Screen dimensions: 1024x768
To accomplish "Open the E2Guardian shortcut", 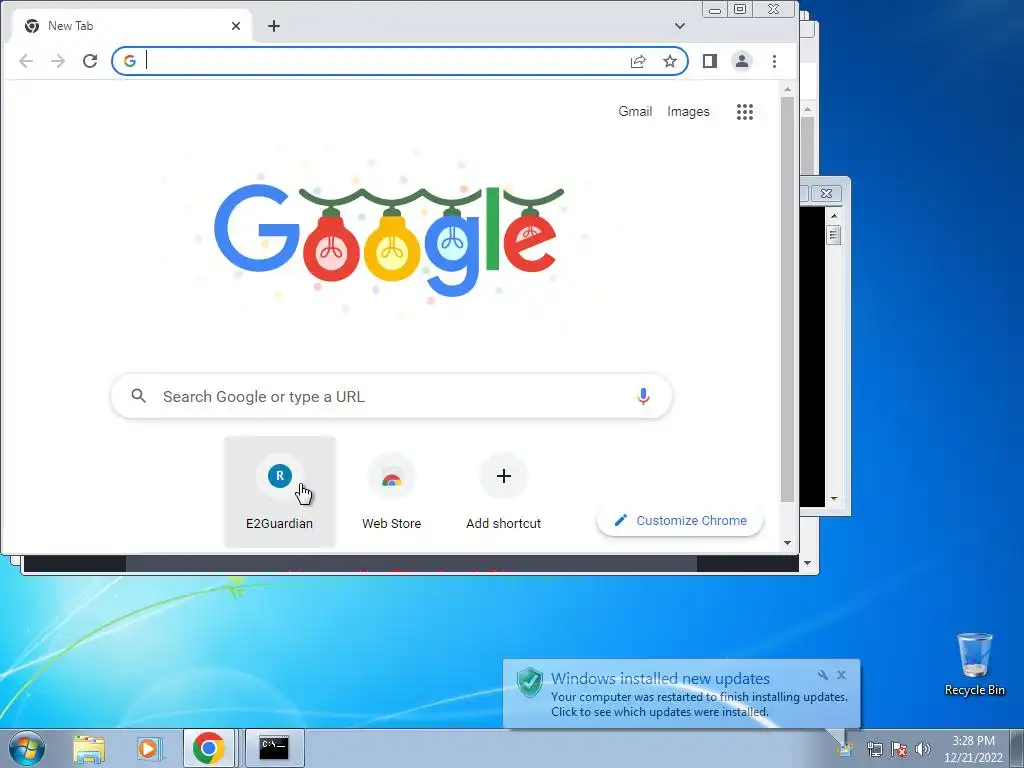I will pos(280,492).
